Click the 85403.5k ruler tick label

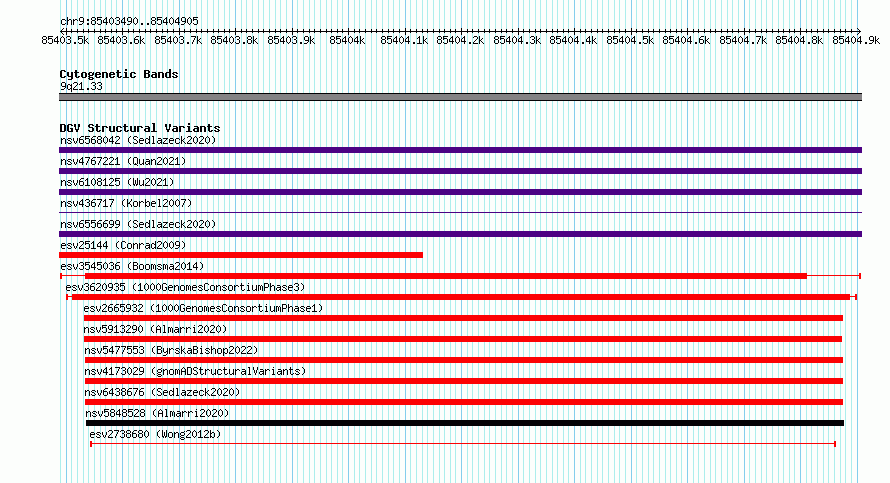point(65,40)
